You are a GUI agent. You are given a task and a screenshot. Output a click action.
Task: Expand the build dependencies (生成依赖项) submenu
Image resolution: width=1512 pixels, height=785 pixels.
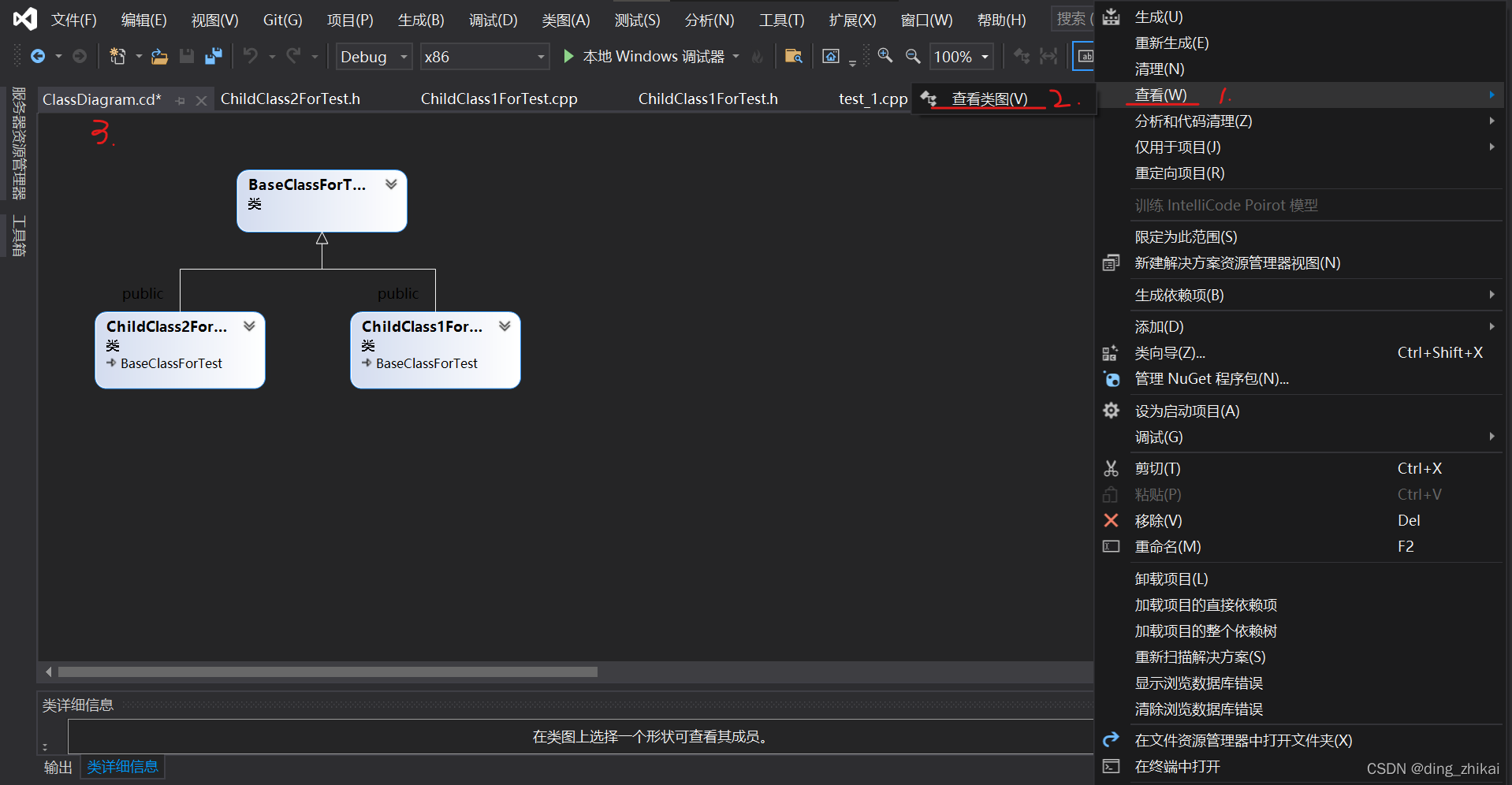1492,295
